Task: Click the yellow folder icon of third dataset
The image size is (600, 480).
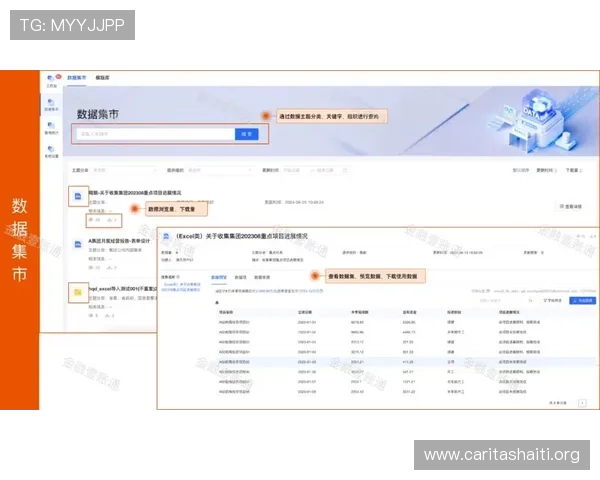Action: (76, 292)
